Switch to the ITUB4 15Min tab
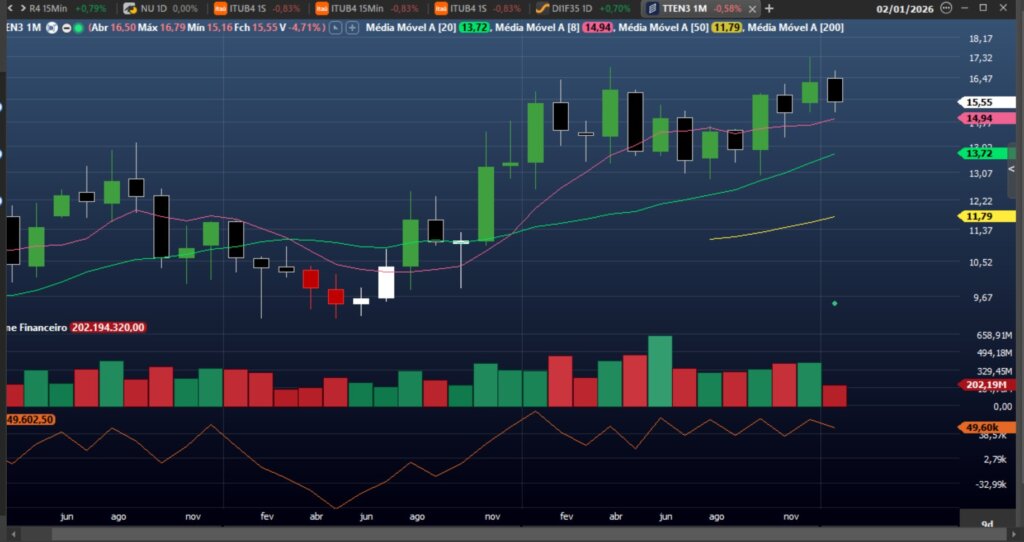Image resolution: width=1024 pixels, height=542 pixels. pos(352,8)
